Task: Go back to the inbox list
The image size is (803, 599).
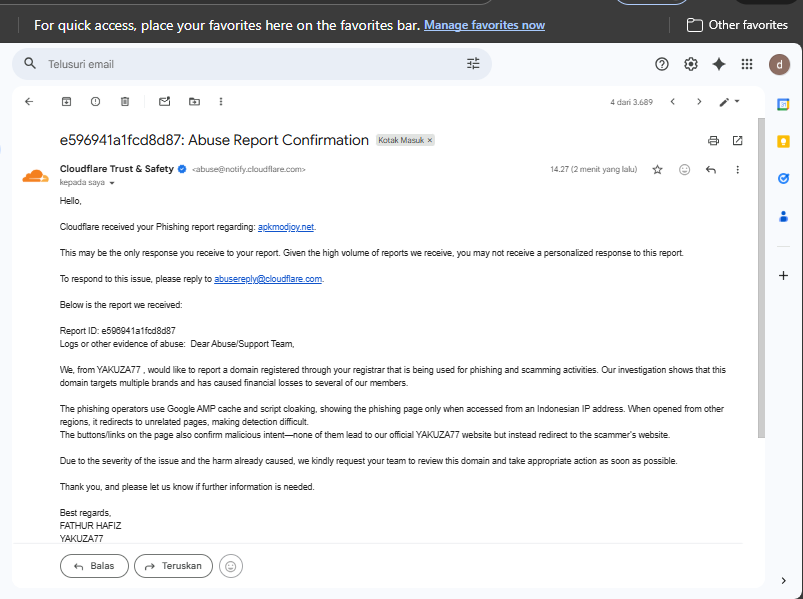Action: [29, 101]
